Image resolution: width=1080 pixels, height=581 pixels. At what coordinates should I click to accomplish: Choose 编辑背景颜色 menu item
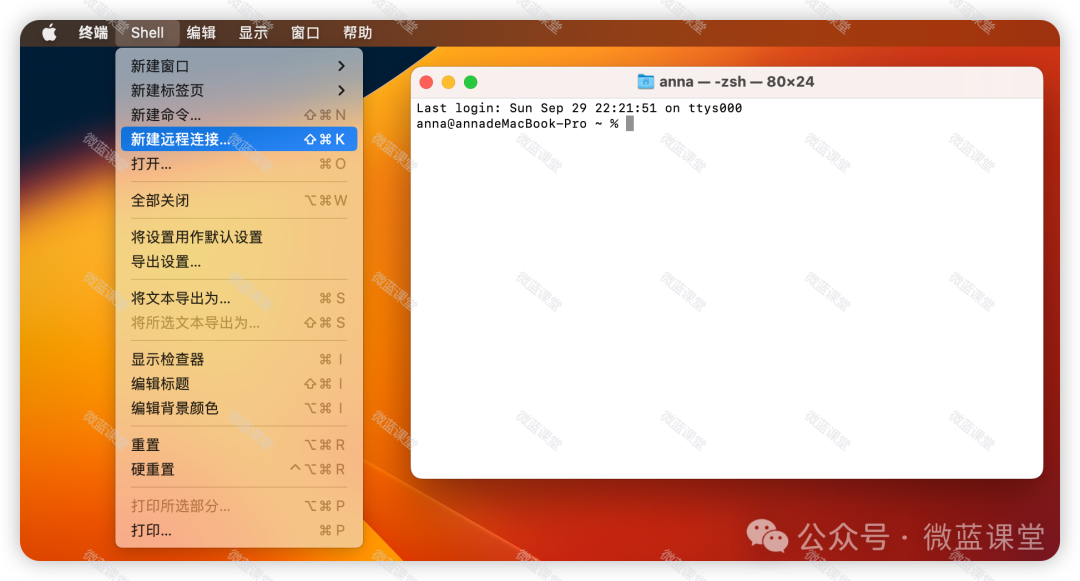[239, 408]
